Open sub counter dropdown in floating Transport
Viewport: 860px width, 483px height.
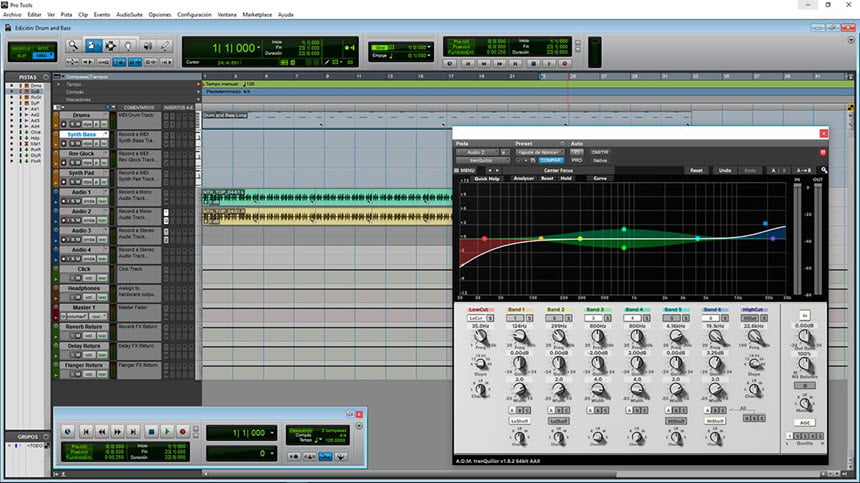[272, 453]
